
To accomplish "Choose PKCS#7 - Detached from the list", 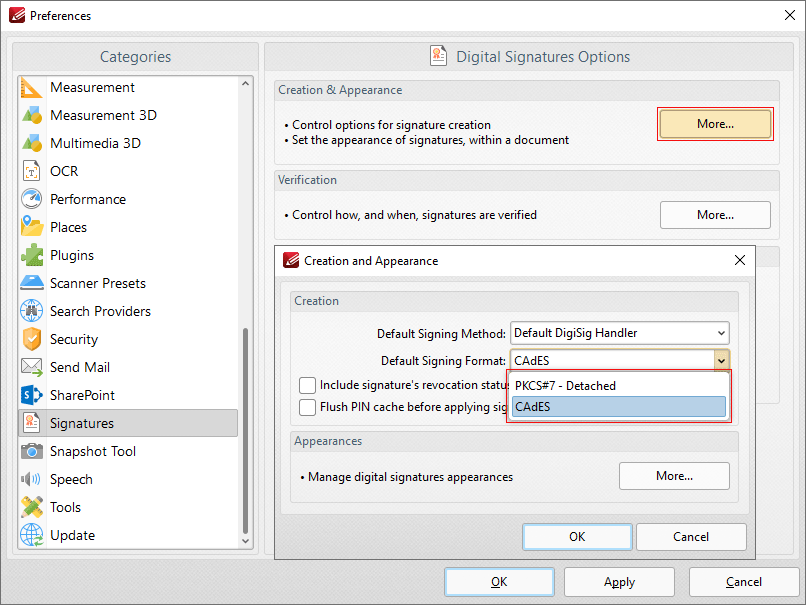I will tap(619, 386).
